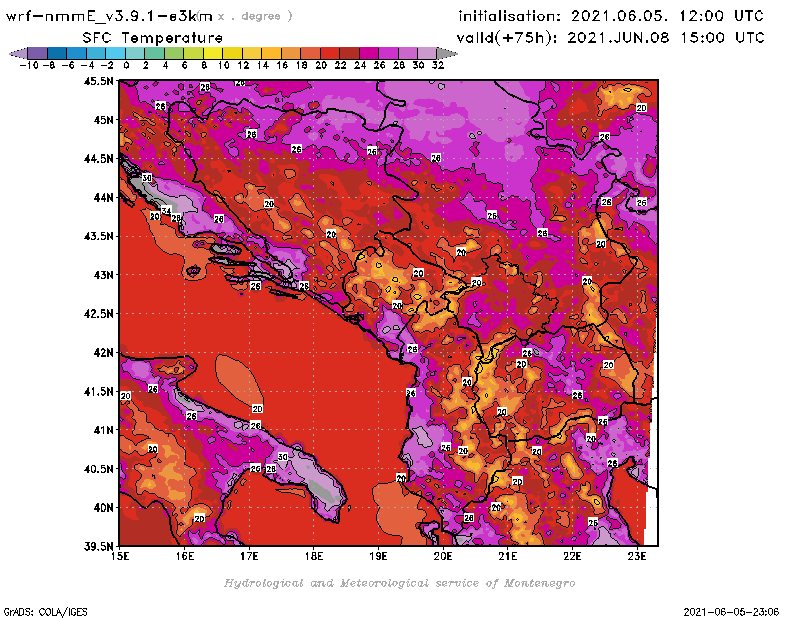Click the '21E' longitude label
Viewport: 800px width, 618px height.
[508, 556]
